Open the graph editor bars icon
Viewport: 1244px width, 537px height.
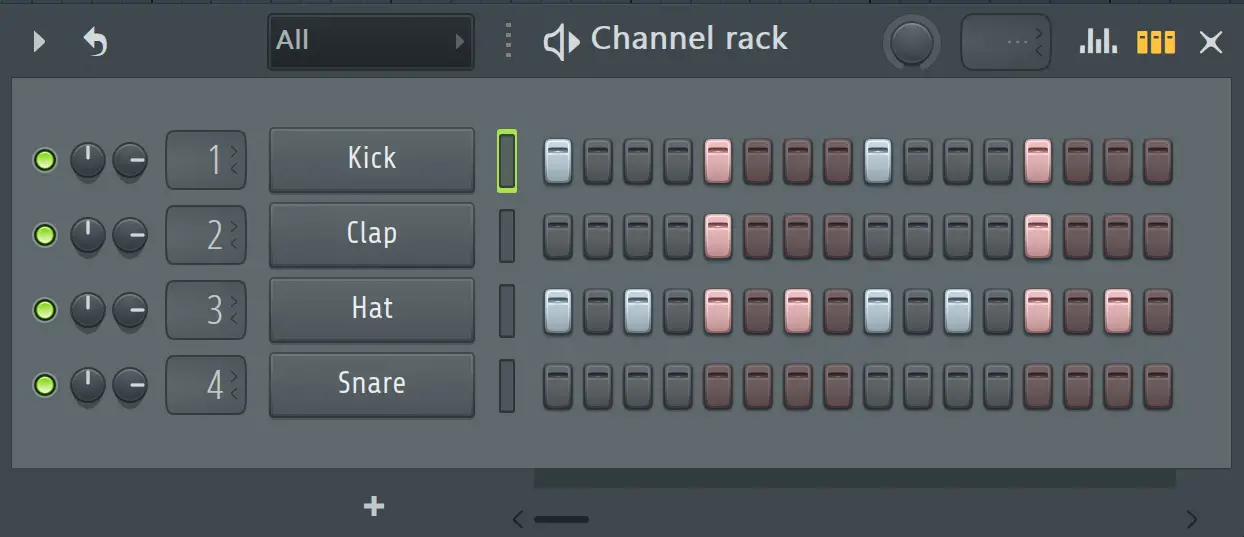coord(1098,42)
